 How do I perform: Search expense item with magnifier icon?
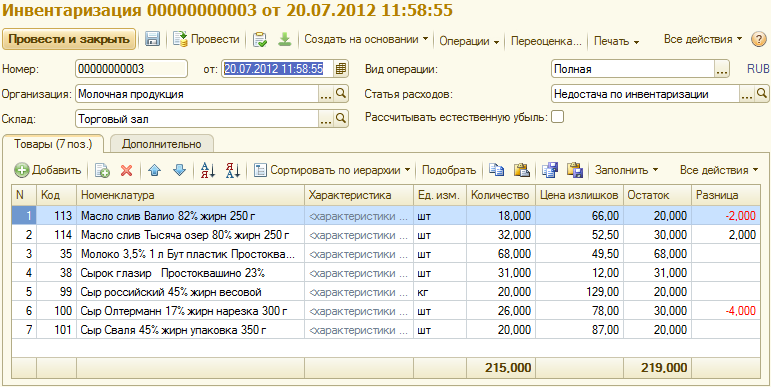761,93
